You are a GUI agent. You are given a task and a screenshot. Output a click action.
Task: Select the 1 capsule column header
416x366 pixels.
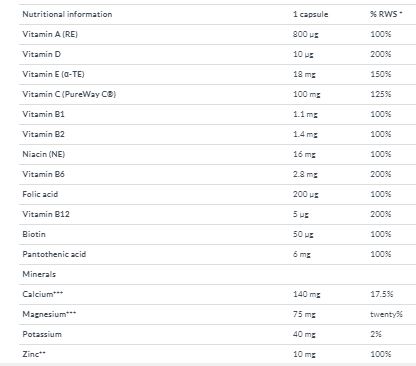[310, 14]
